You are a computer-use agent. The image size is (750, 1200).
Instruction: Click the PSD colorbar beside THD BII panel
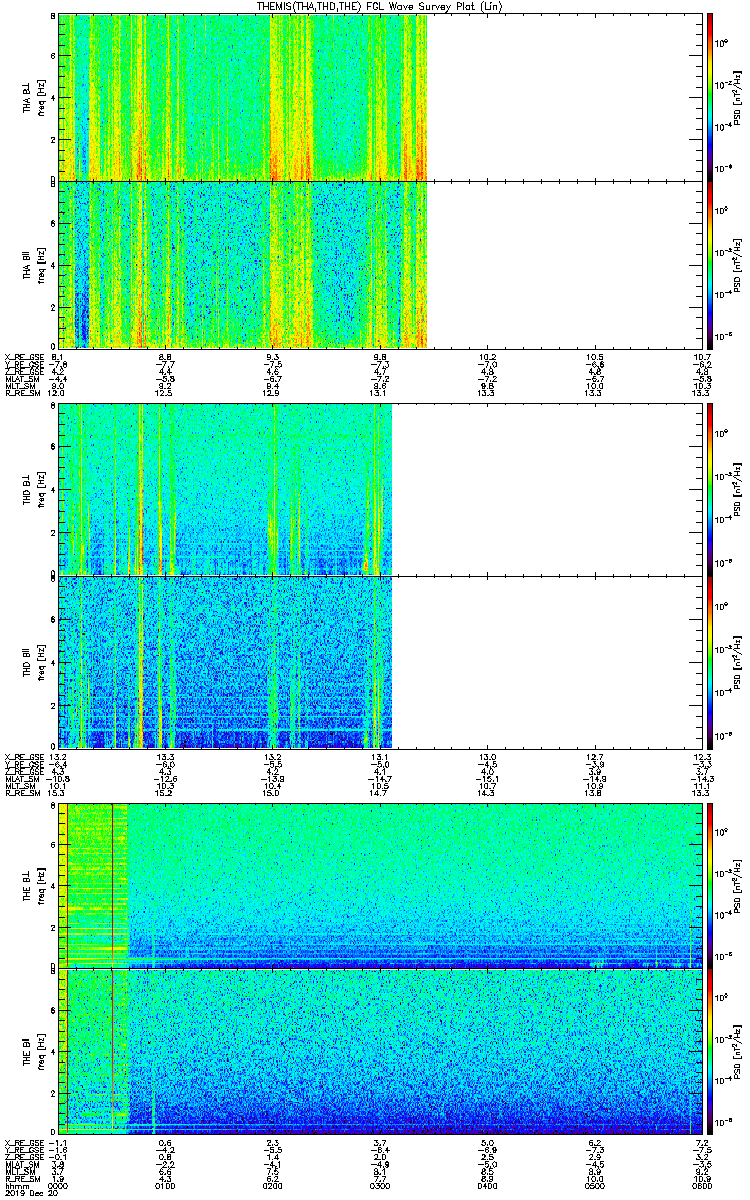(709, 661)
